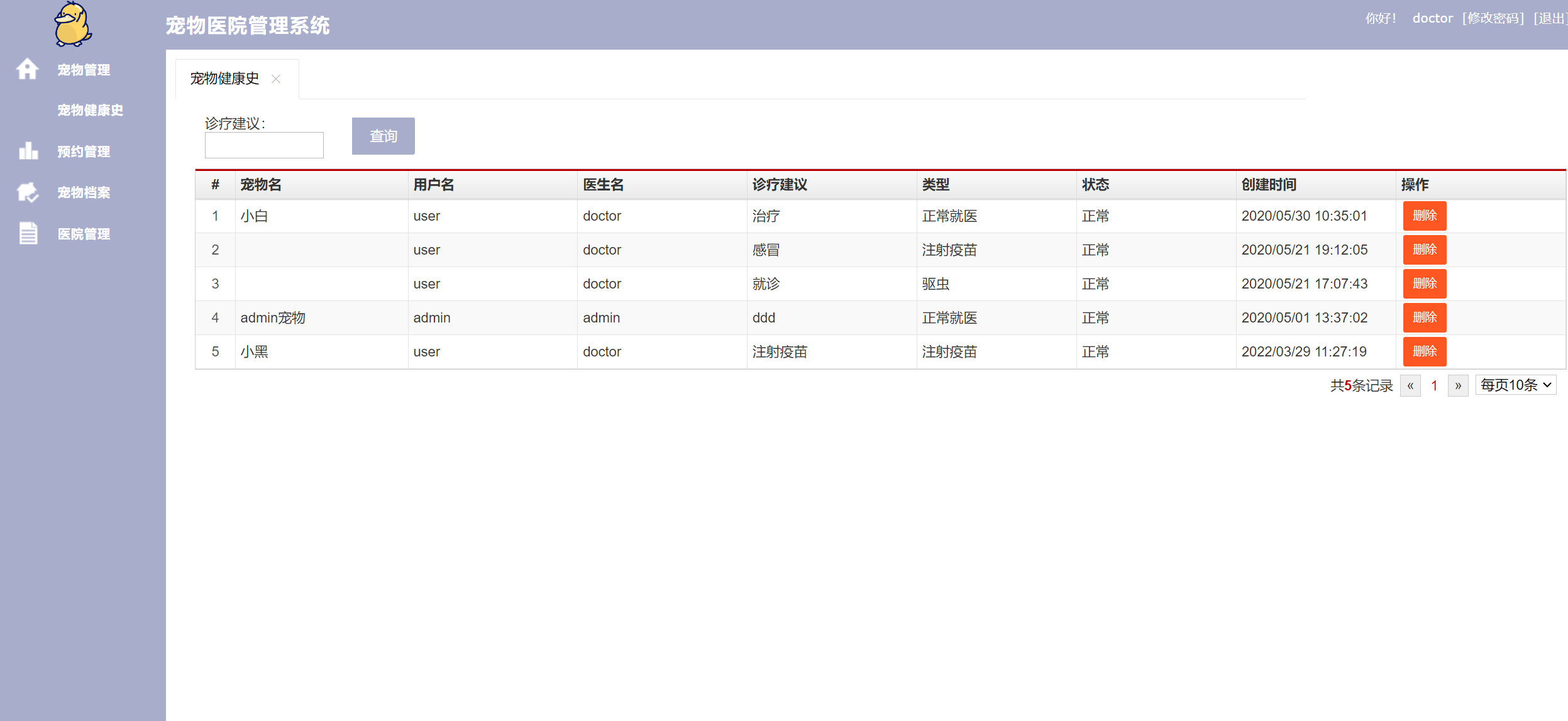
Task: Click the previous page arrow
Action: pyautogui.click(x=1411, y=385)
